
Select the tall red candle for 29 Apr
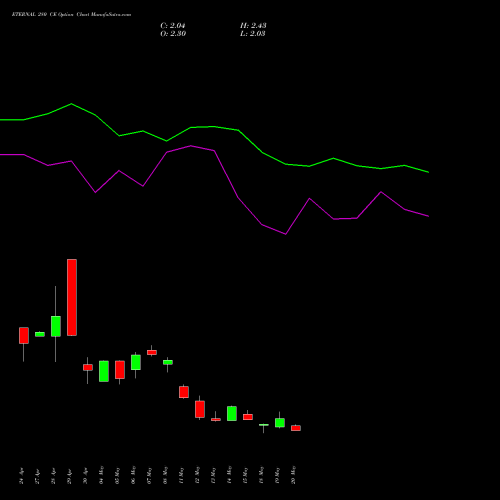point(72,297)
